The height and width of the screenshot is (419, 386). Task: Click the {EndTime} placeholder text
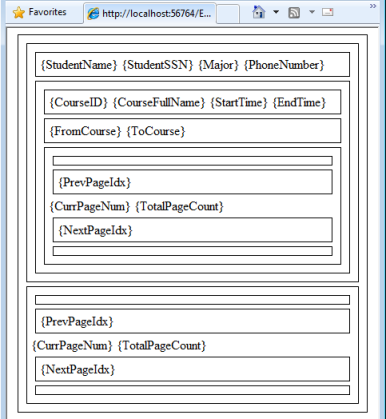click(x=299, y=102)
